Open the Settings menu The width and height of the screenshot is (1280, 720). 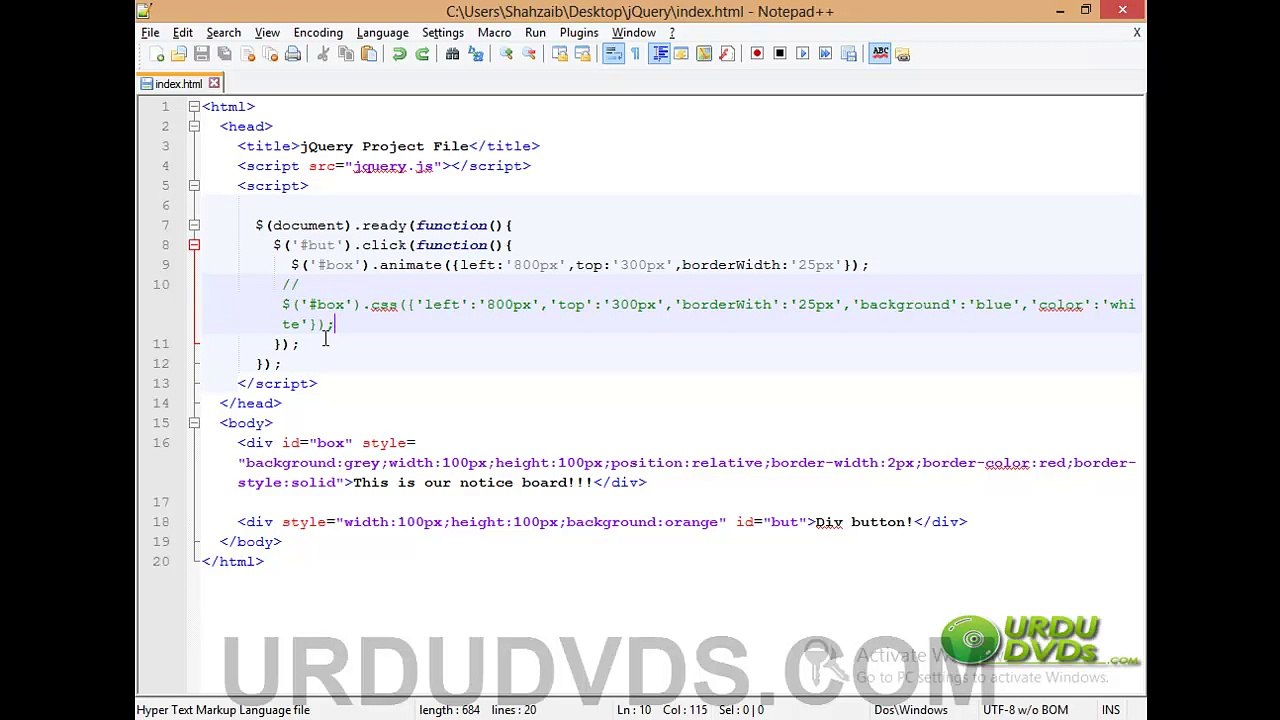click(443, 33)
